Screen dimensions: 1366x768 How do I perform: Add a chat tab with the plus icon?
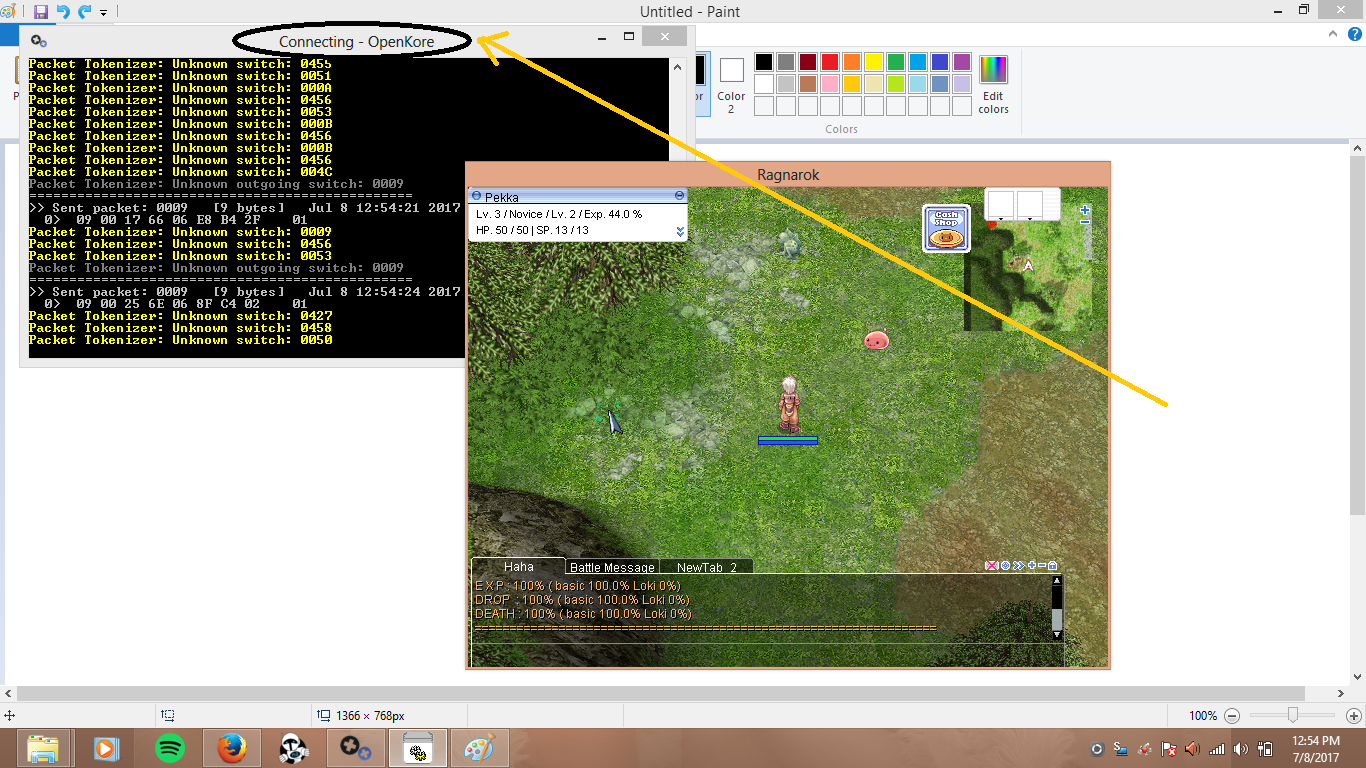(x=1032, y=566)
